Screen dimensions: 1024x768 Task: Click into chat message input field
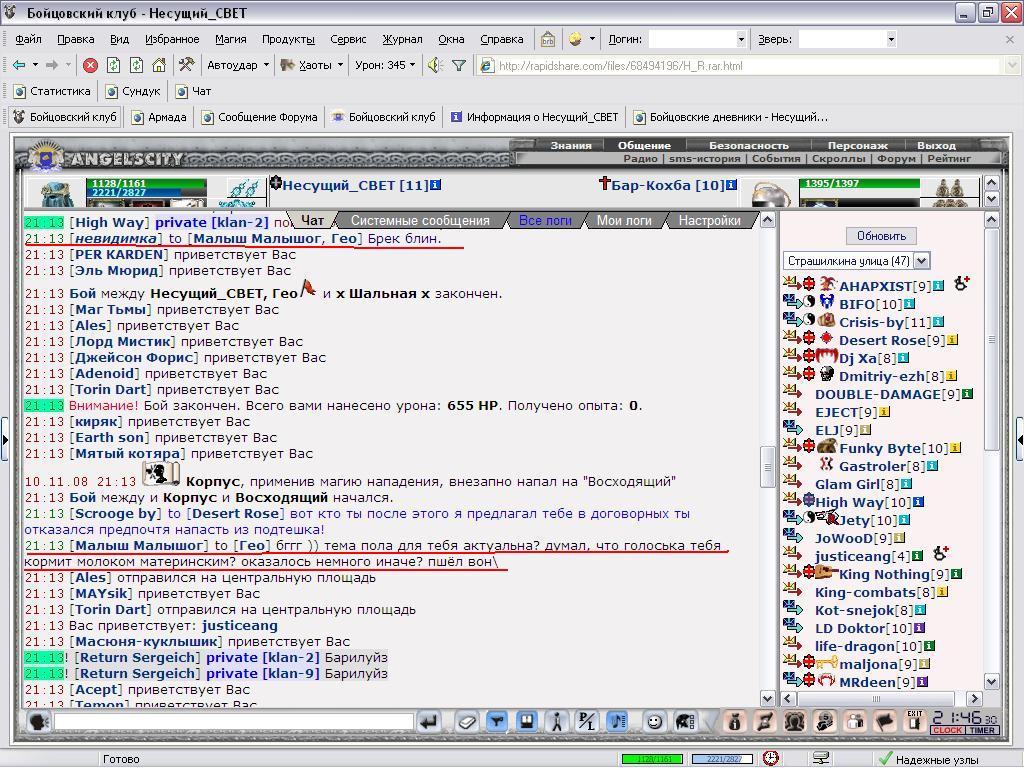point(234,722)
